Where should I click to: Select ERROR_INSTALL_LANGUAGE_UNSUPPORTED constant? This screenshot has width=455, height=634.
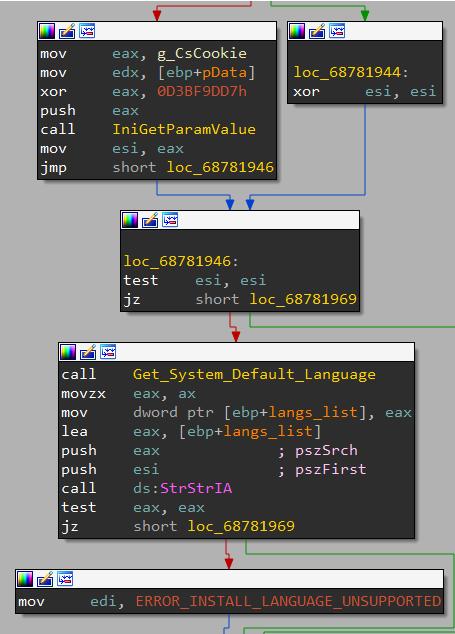[x=288, y=602]
